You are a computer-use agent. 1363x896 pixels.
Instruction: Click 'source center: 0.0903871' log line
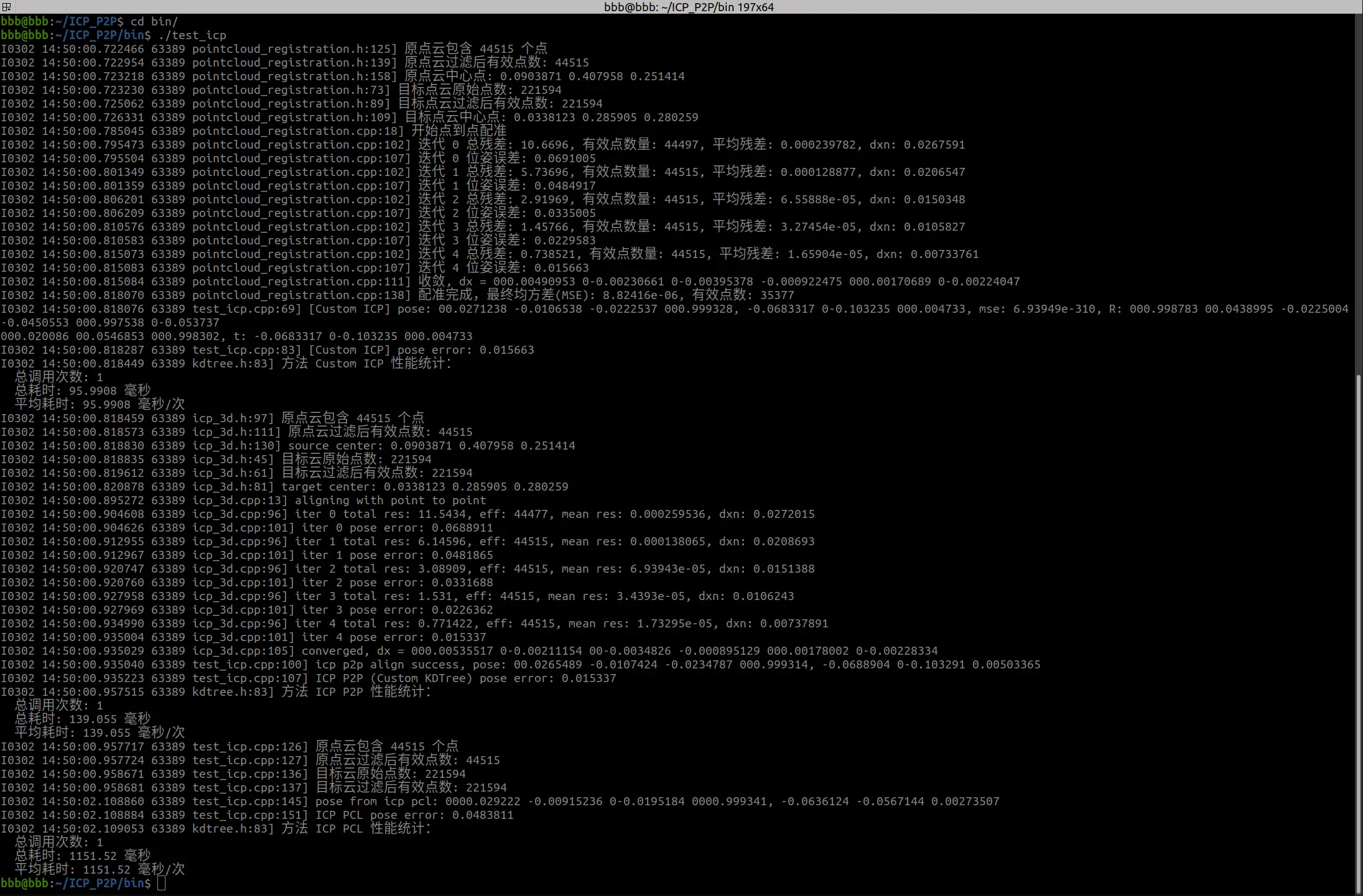coord(431,446)
